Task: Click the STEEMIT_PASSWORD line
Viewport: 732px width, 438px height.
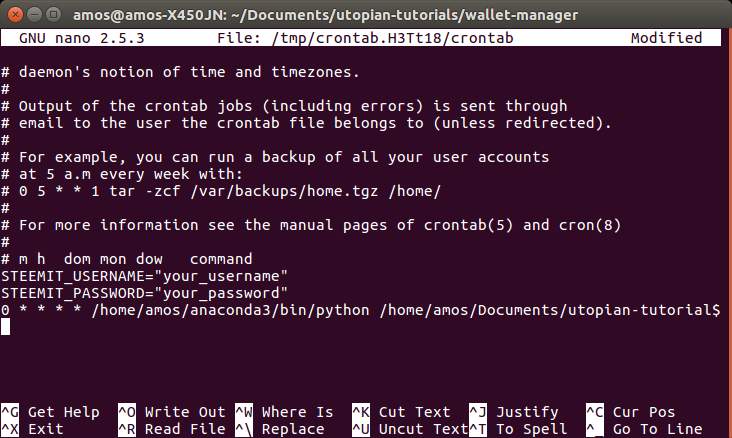Action: 144,293
